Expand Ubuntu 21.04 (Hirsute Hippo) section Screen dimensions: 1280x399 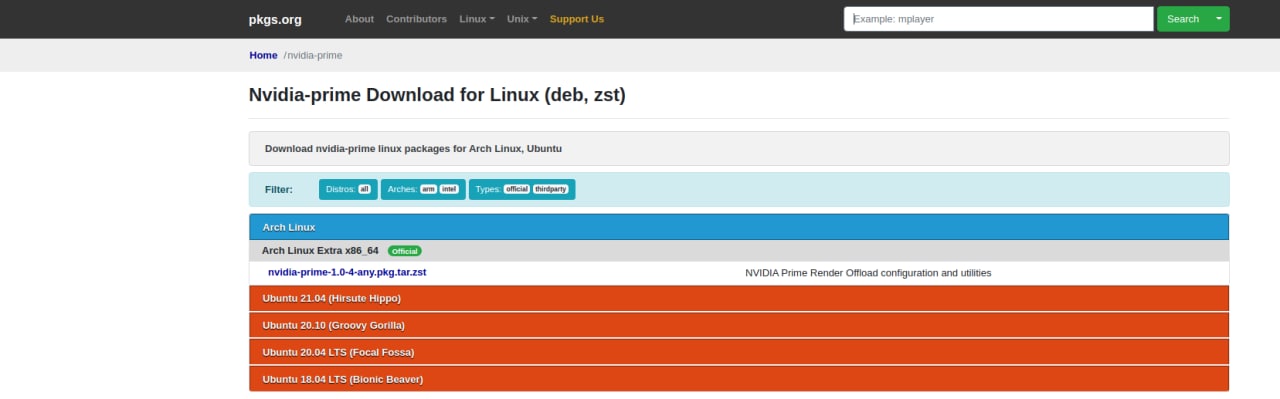click(x=739, y=298)
